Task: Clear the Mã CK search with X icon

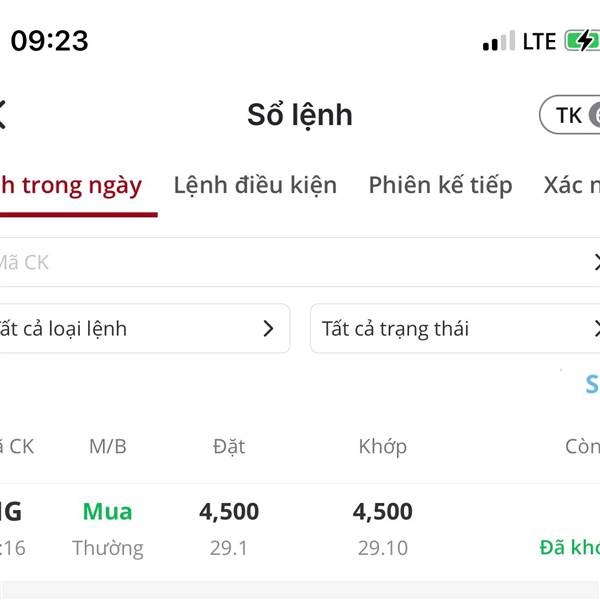Action: coord(595,263)
